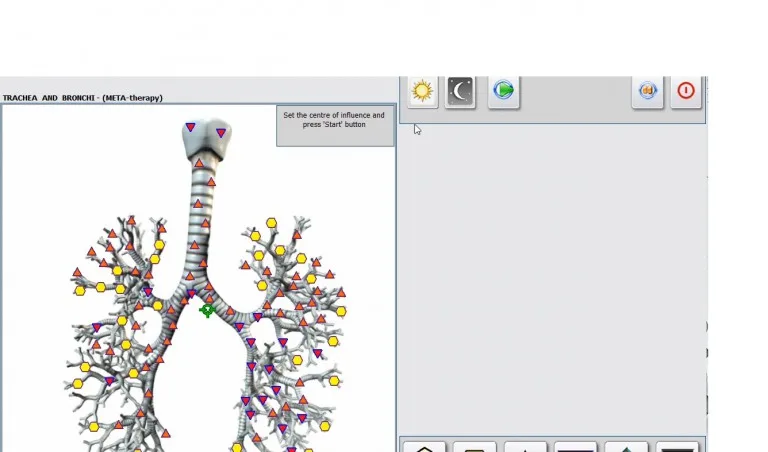Click the red power exit icon
Viewport: 768px width, 452px height.
click(686, 91)
